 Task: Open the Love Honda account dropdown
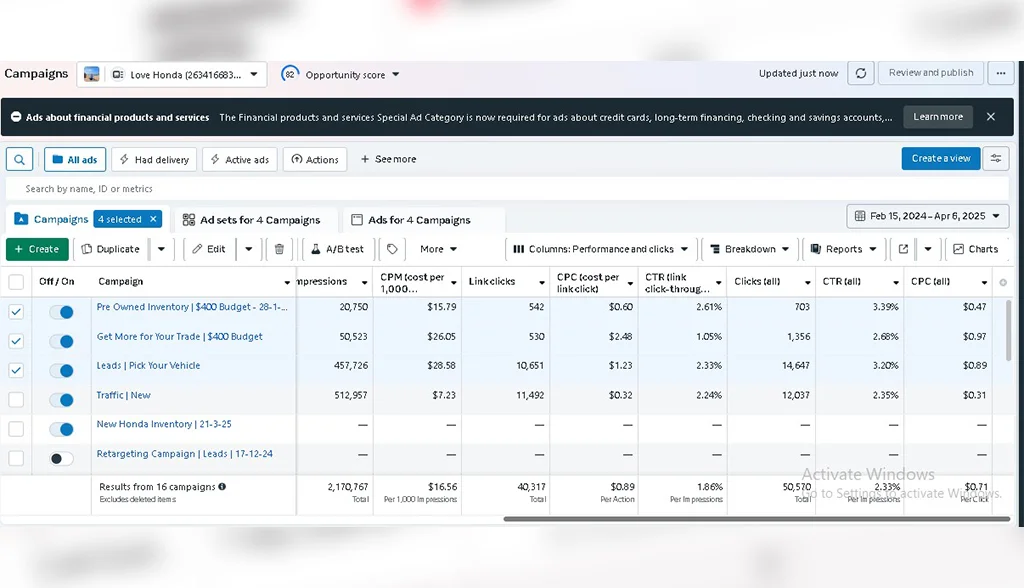pos(172,74)
